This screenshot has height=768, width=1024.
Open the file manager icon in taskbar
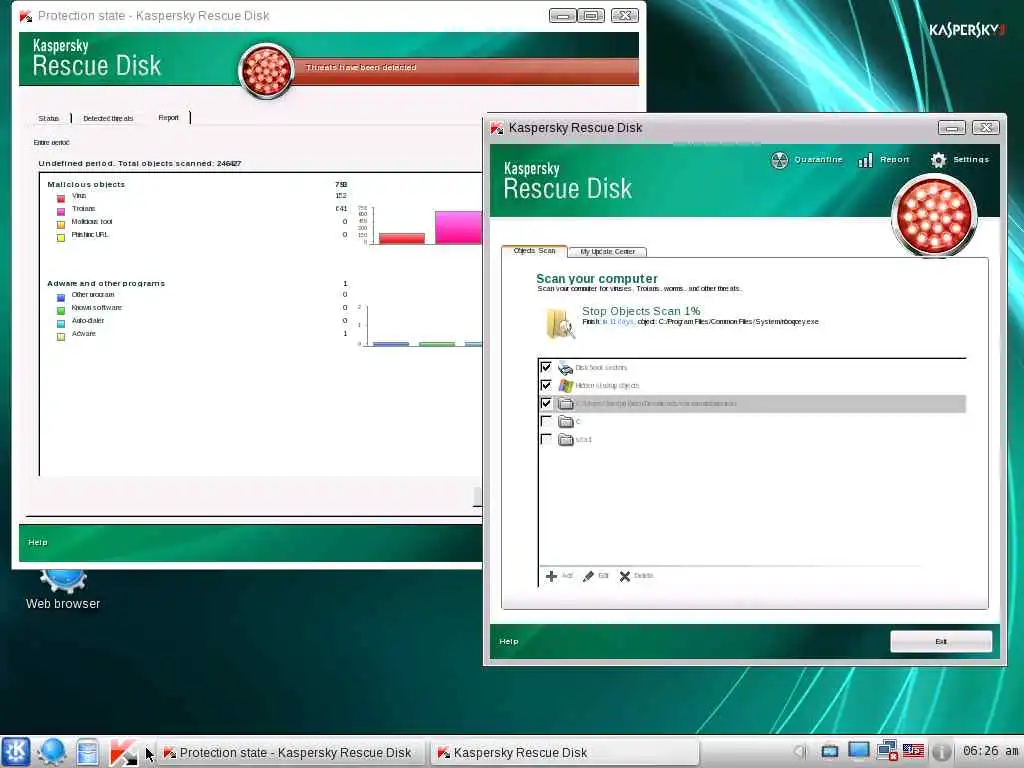[87, 752]
